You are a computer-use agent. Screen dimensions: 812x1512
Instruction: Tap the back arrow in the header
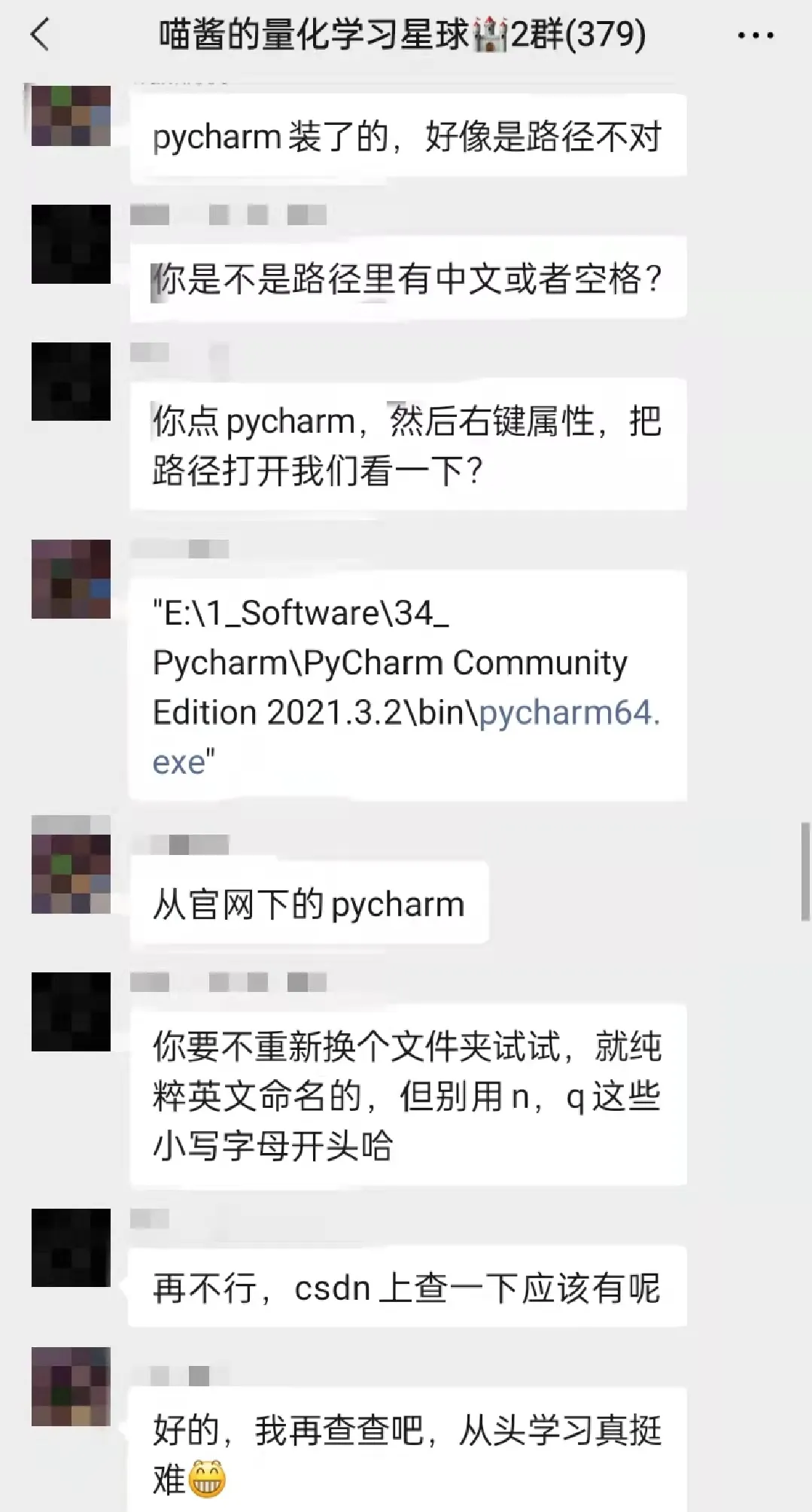coord(39,35)
